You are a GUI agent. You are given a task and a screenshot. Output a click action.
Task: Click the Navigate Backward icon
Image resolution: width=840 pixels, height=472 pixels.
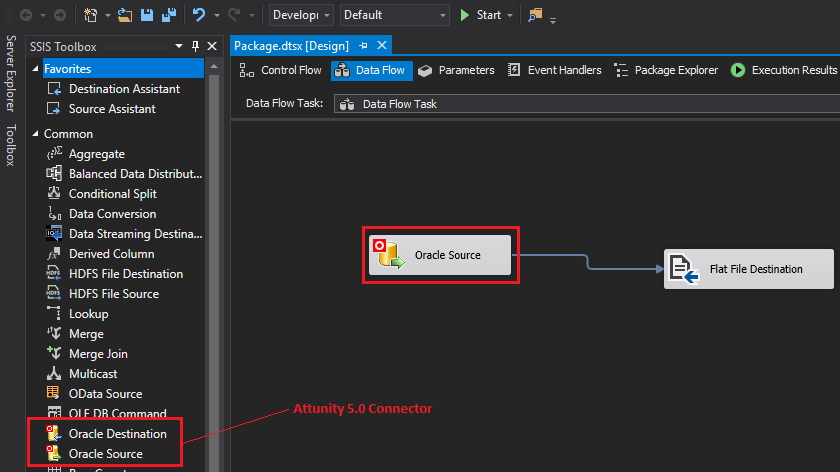[x=26, y=15]
